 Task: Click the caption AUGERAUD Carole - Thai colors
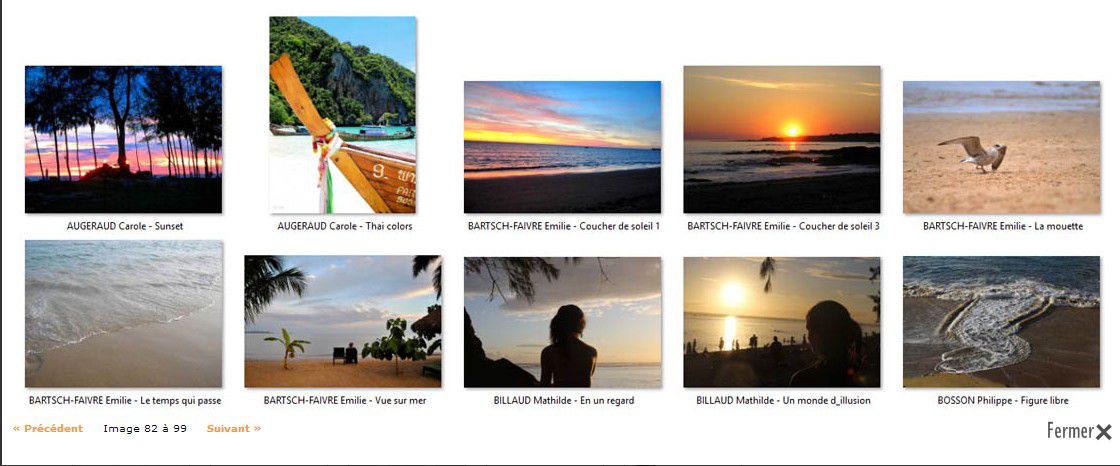[x=344, y=226]
